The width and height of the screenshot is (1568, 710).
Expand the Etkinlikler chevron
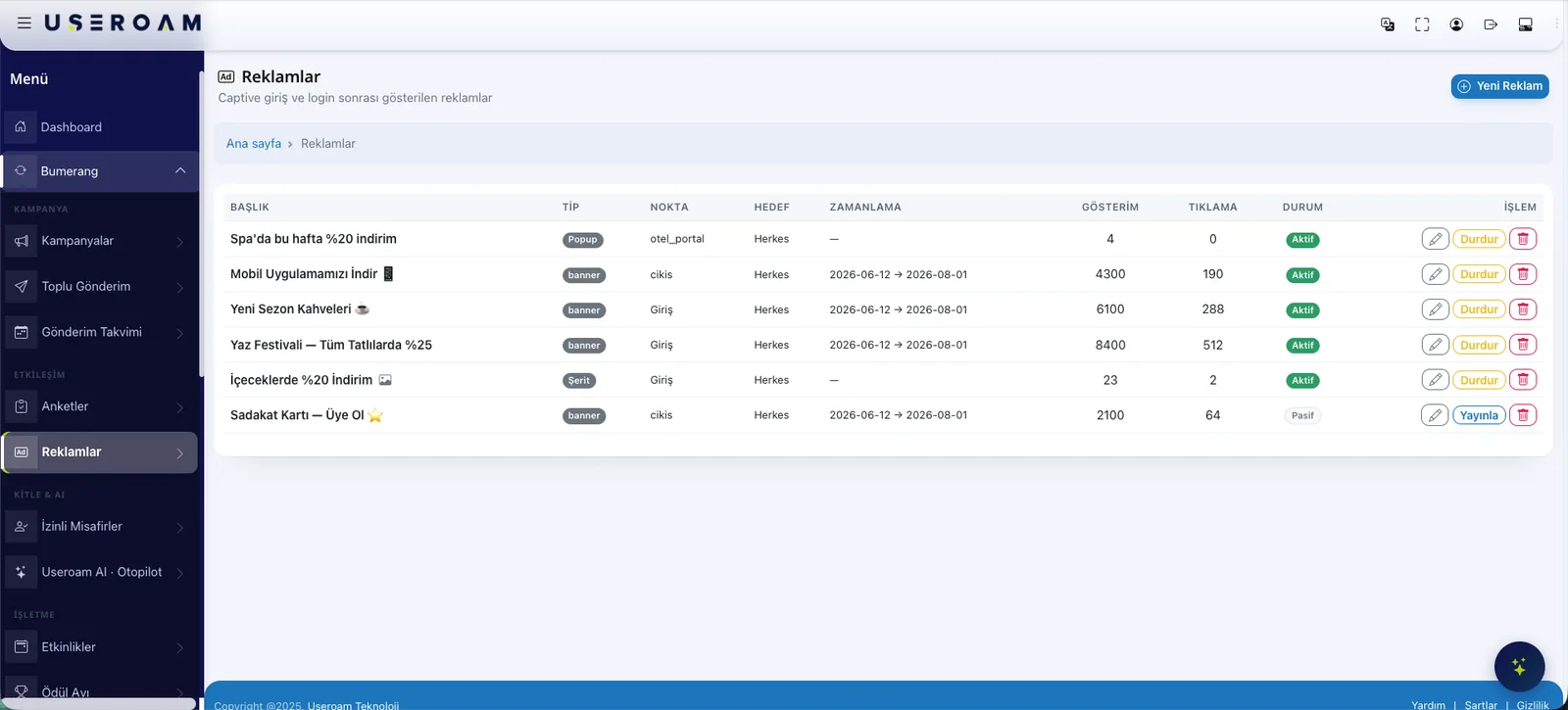[x=180, y=648]
